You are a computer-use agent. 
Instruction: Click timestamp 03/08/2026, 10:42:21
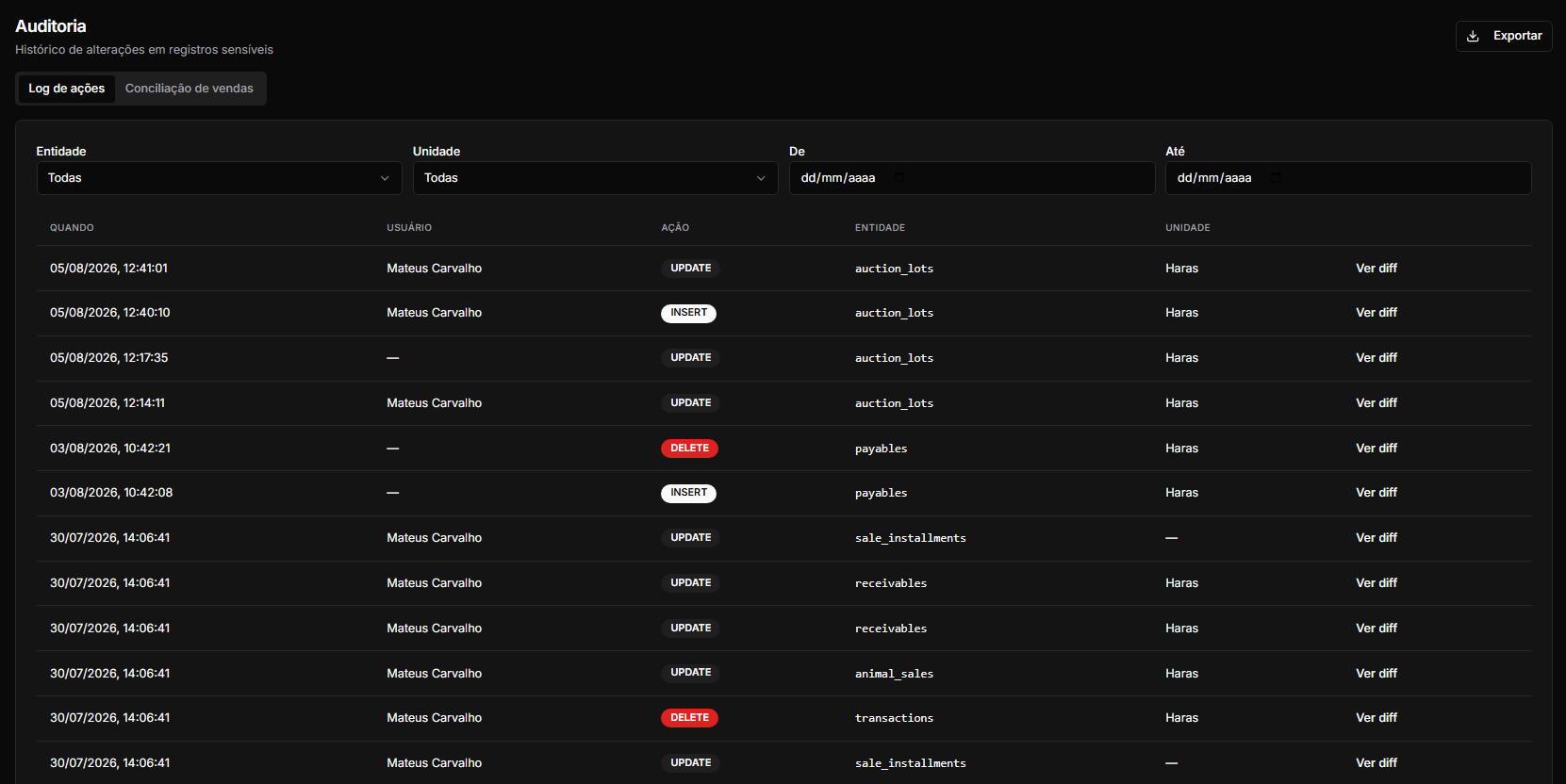click(110, 449)
